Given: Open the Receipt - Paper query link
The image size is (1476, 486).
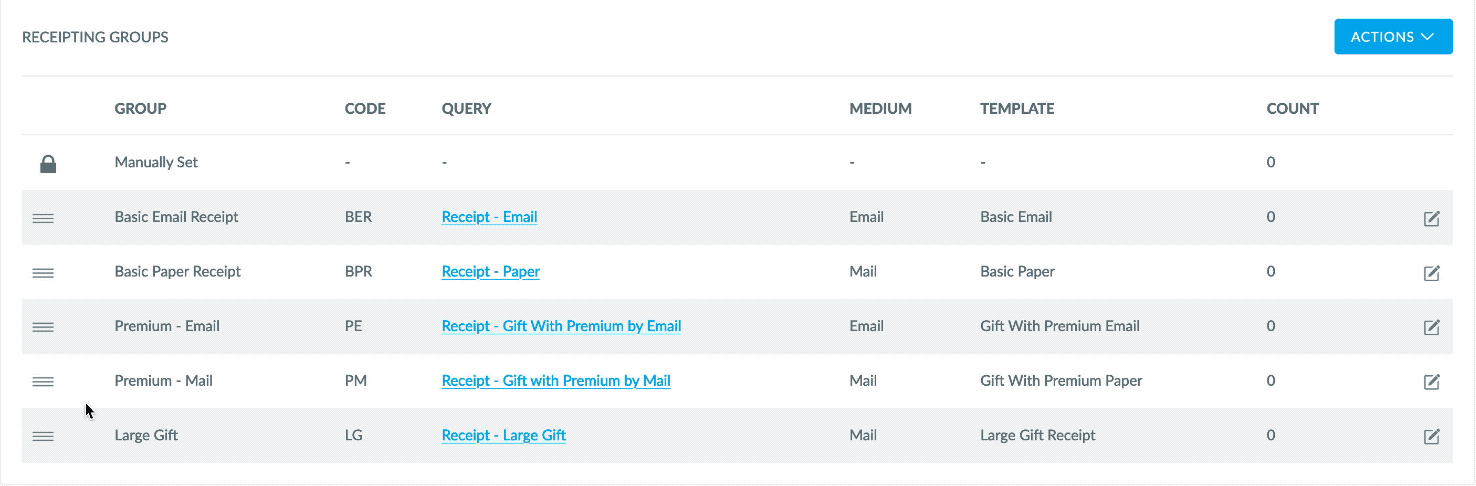Looking at the screenshot, I should tap(490, 271).
